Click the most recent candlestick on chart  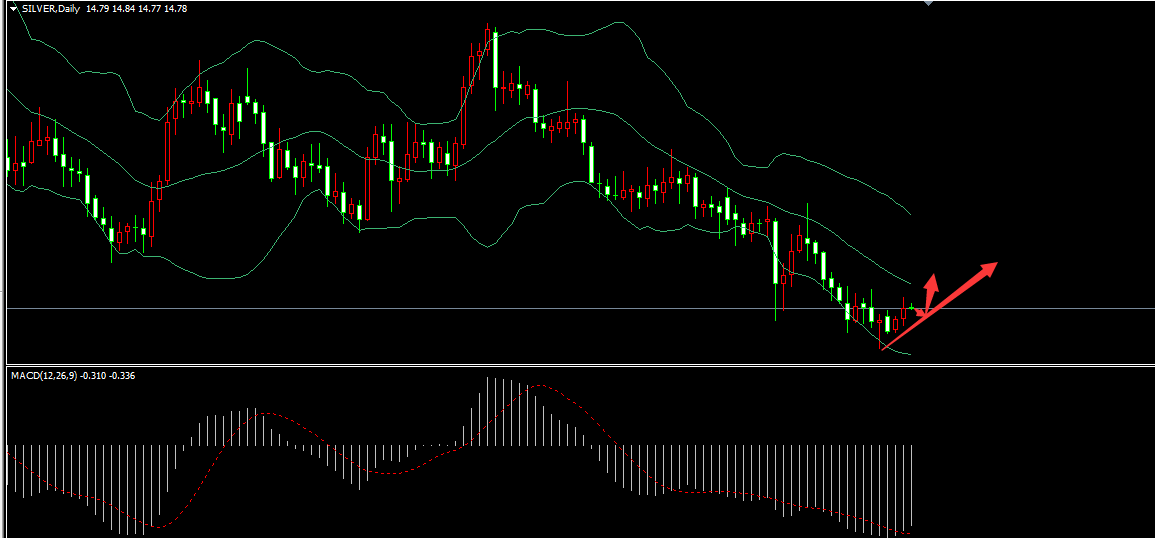point(912,307)
